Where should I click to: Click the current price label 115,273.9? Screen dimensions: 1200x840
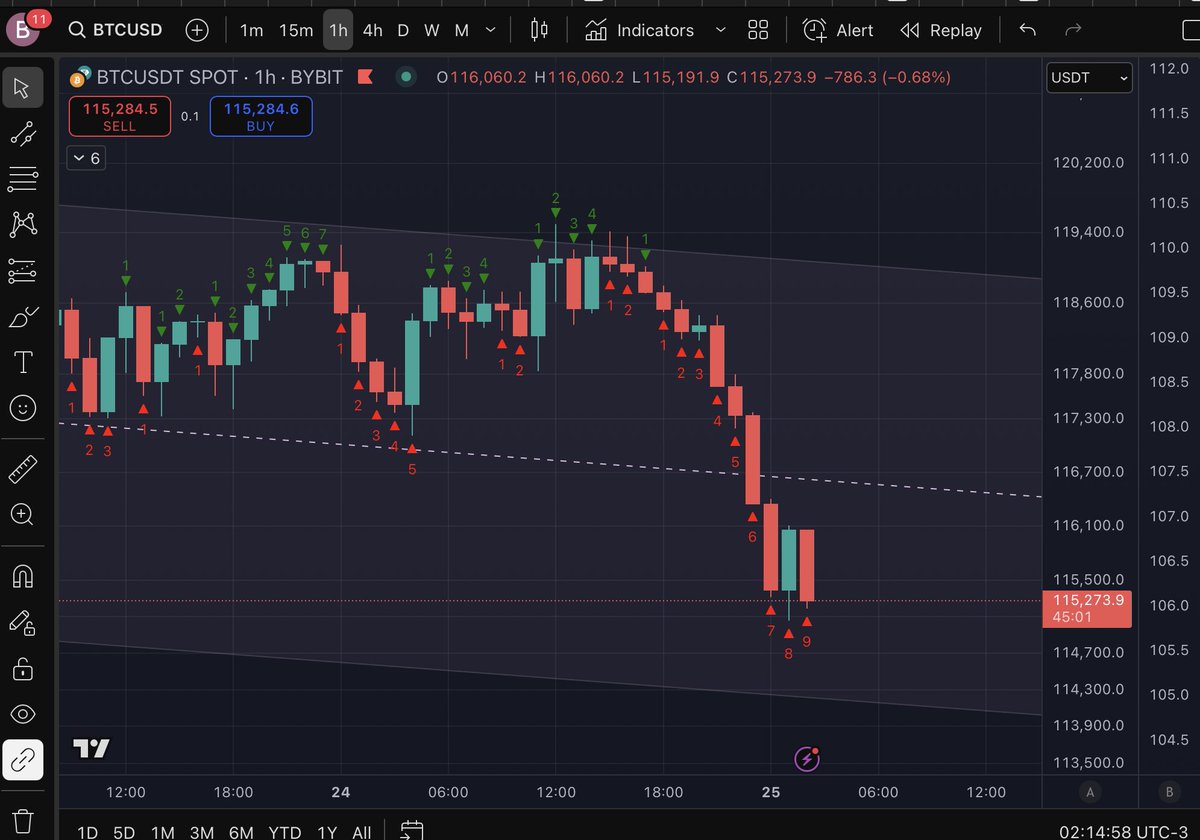tap(1087, 608)
